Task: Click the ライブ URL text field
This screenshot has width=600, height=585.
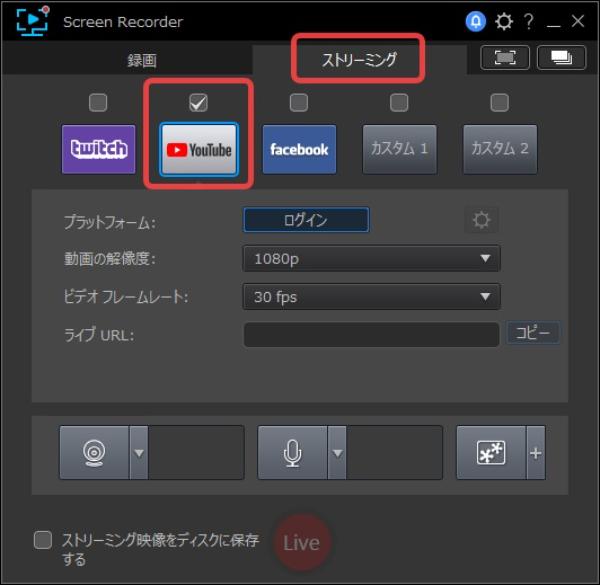Action: [x=372, y=334]
